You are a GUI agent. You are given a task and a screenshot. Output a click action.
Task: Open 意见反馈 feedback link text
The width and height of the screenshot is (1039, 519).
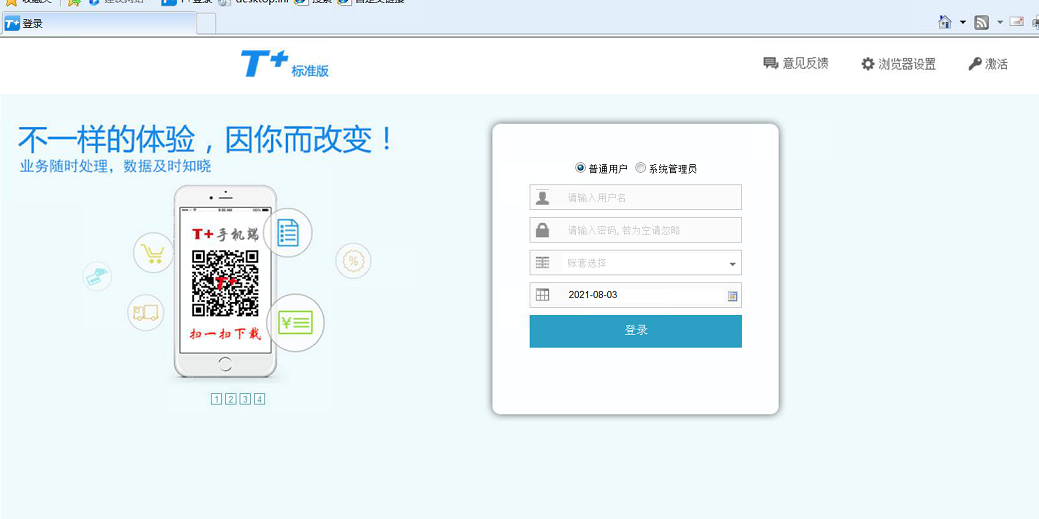pyautogui.click(x=805, y=64)
